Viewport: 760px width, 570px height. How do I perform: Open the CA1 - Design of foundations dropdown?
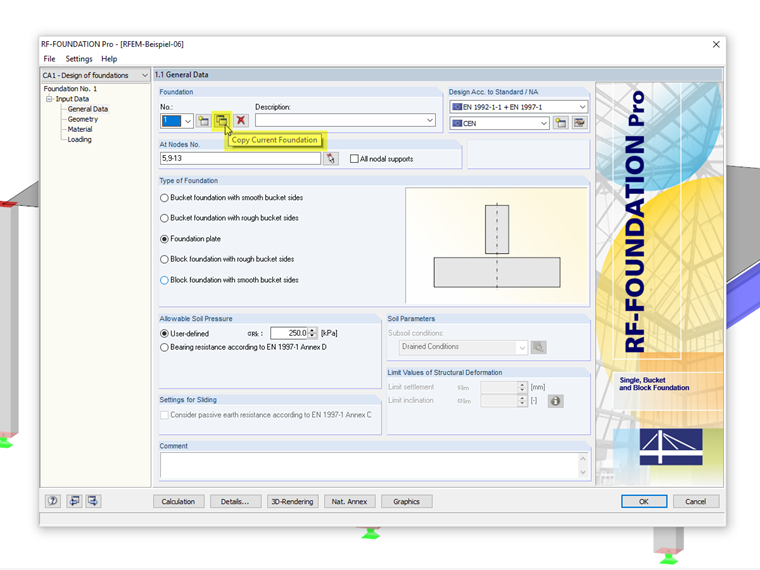pos(144,75)
